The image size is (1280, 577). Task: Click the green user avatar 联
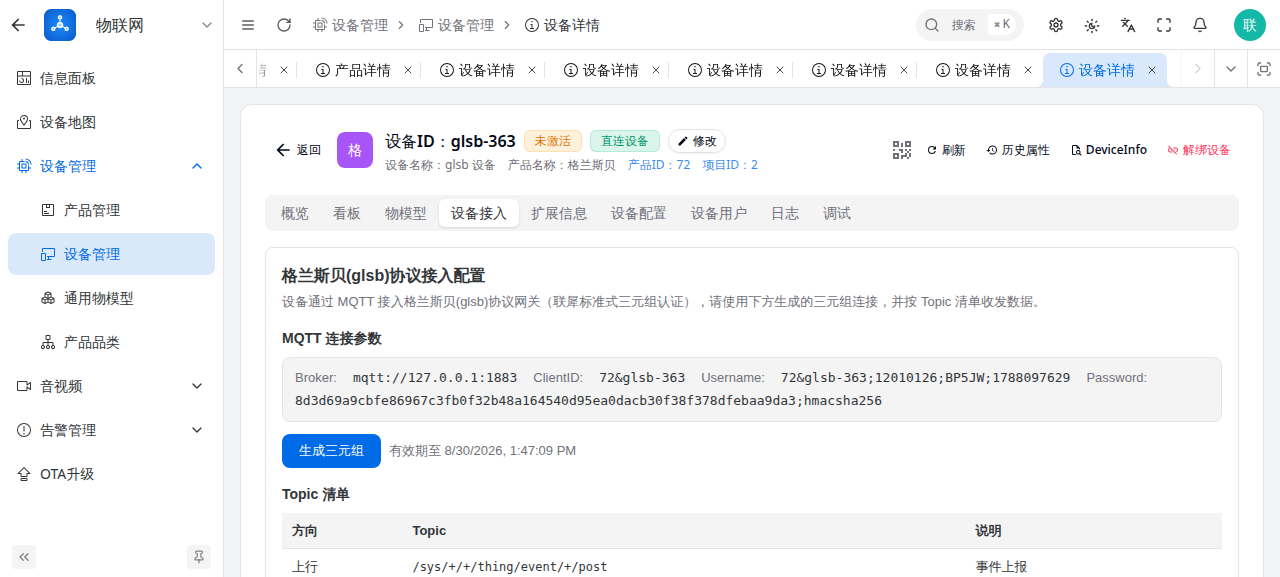(x=1249, y=25)
